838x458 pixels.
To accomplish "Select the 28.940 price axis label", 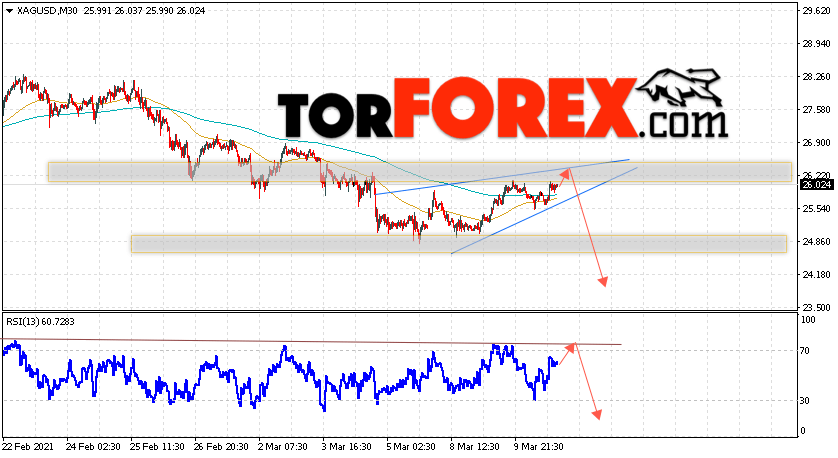I will pos(817,44).
